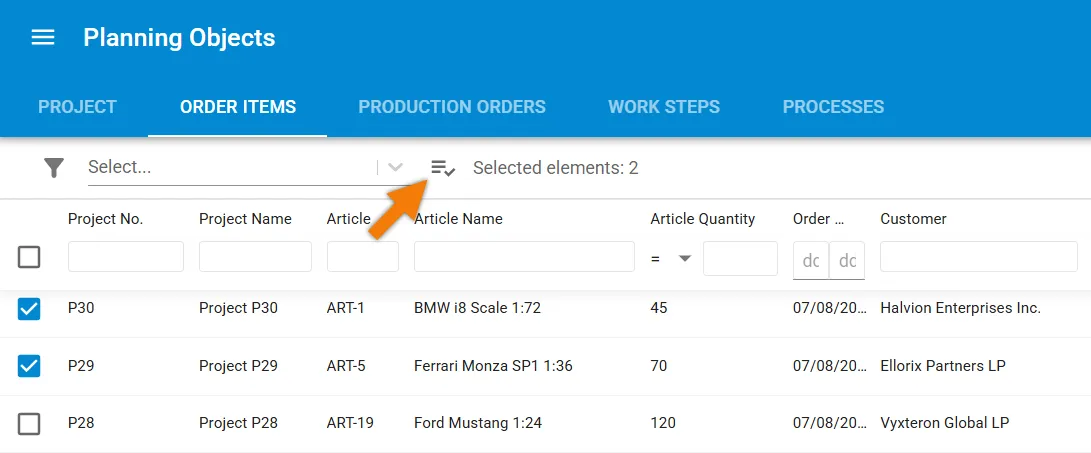Click the Article Name filter field

[524, 256]
